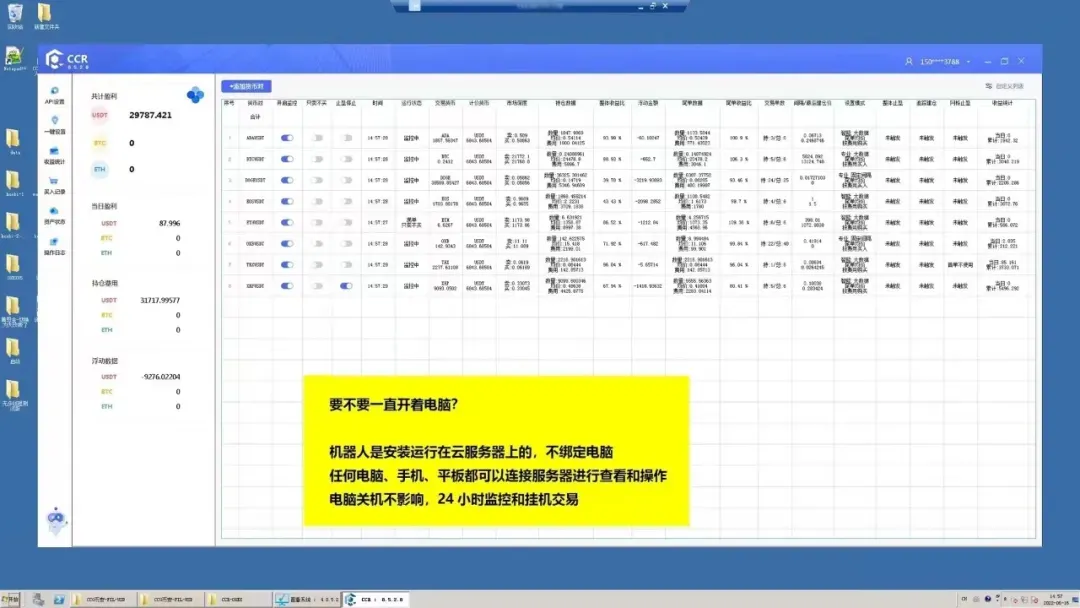
Task: Expand the user account dropdown arrow
Action: [x=968, y=61]
